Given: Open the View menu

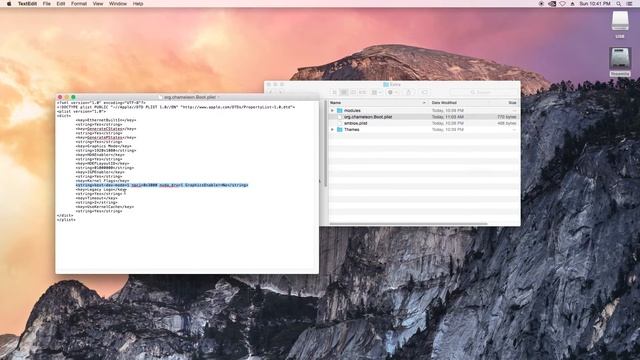Looking at the screenshot, I should (98, 4).
